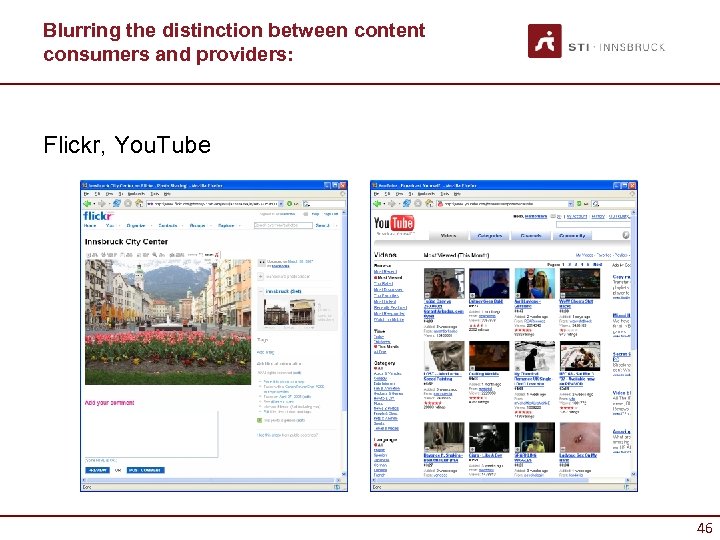Image resolution: width=720 pixels, height=540 pixels.
Task: Open Back history dropdown in YouTube browser
Action: tap(384, 203)
